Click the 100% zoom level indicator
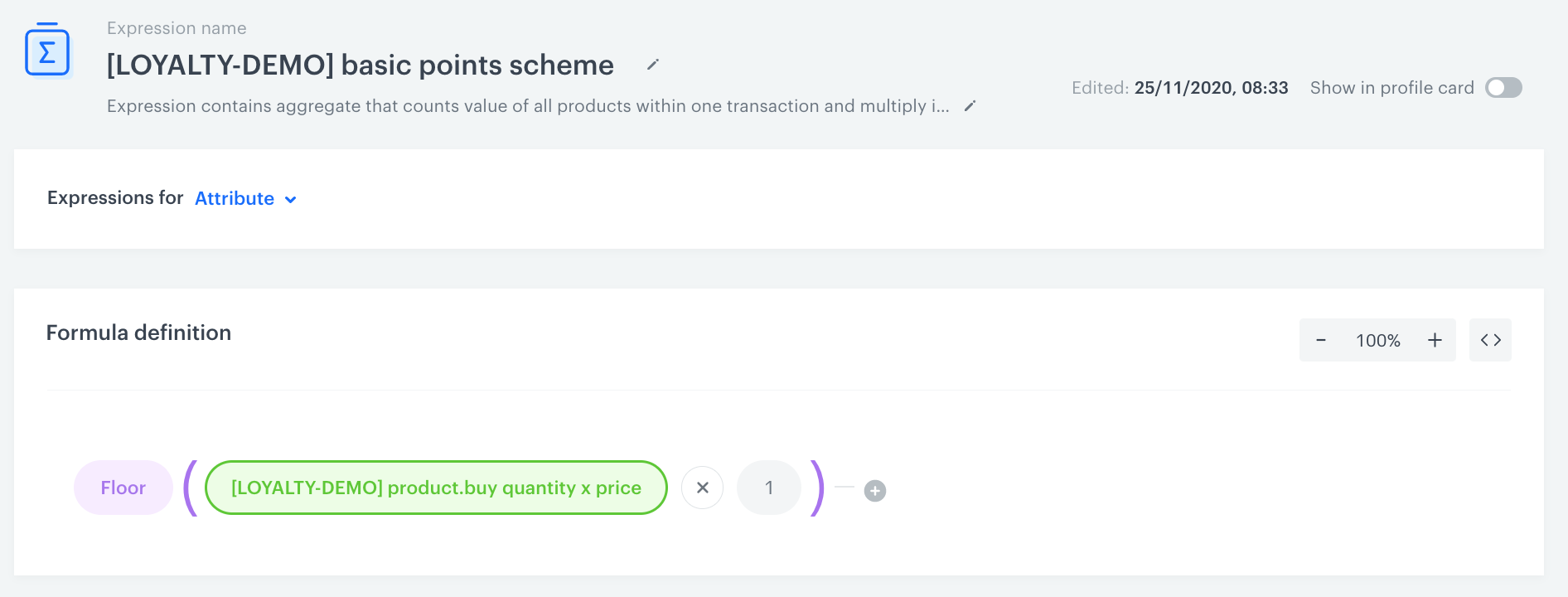The image size is (1568, 597). [x=1377, y=340]
